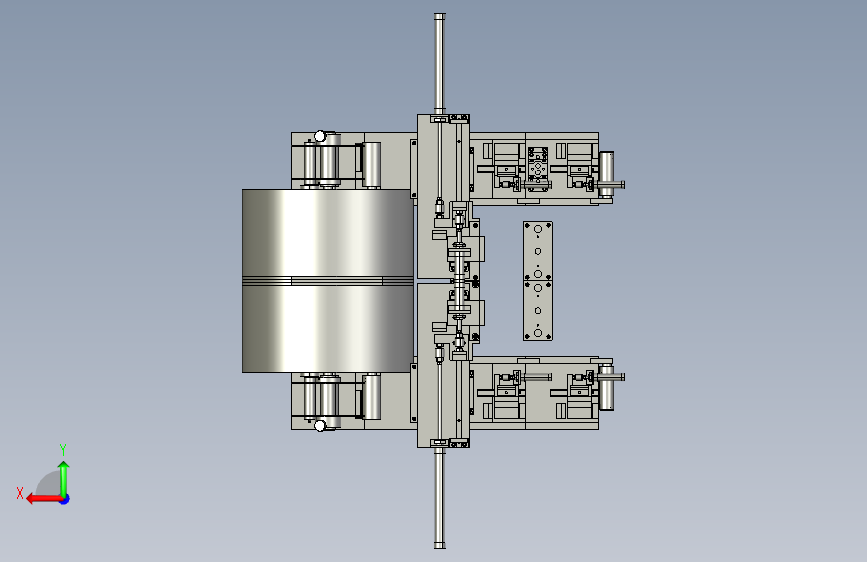867x562 pixels.
Task: Click the red "X" label of the triad
Action: click(x=20, y=493)
